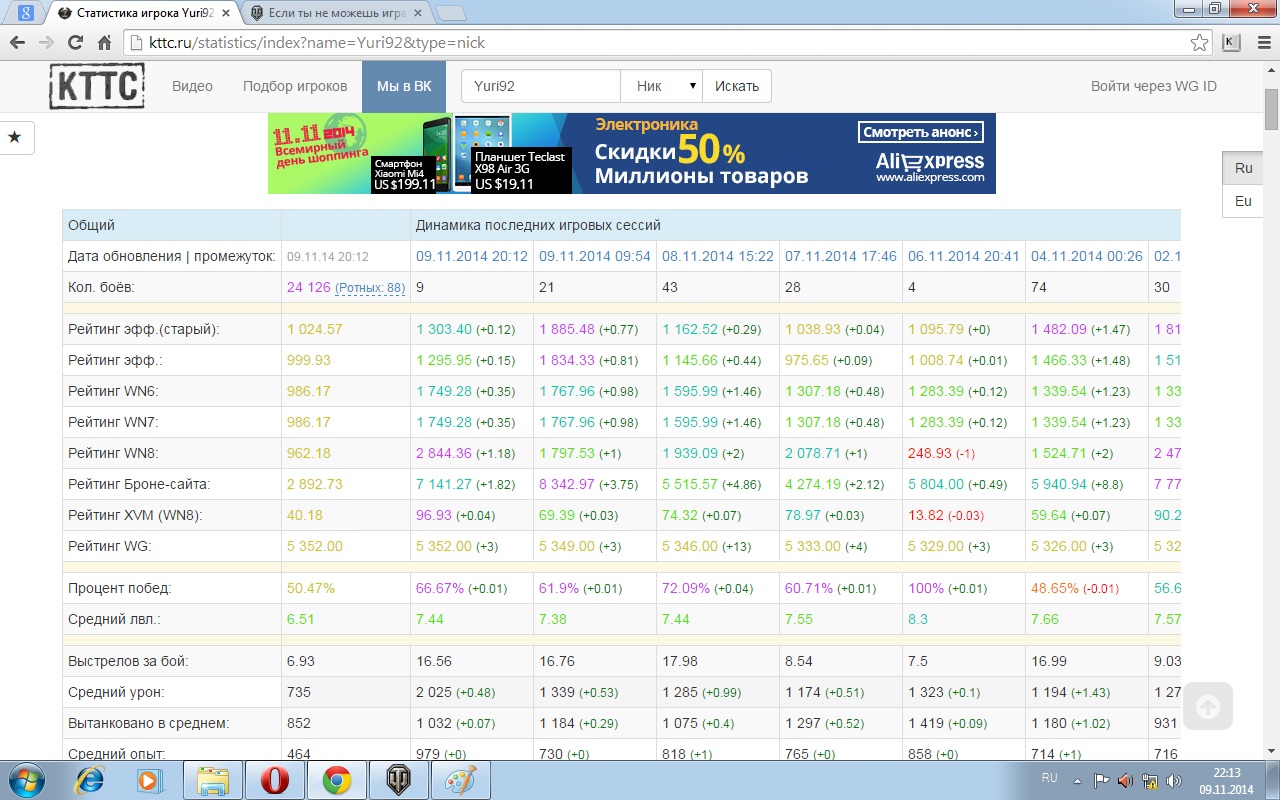This screenshot has height=800, width=1280.
Task: Open the 'Ник' search type dropdown
Action: [661, 86]
